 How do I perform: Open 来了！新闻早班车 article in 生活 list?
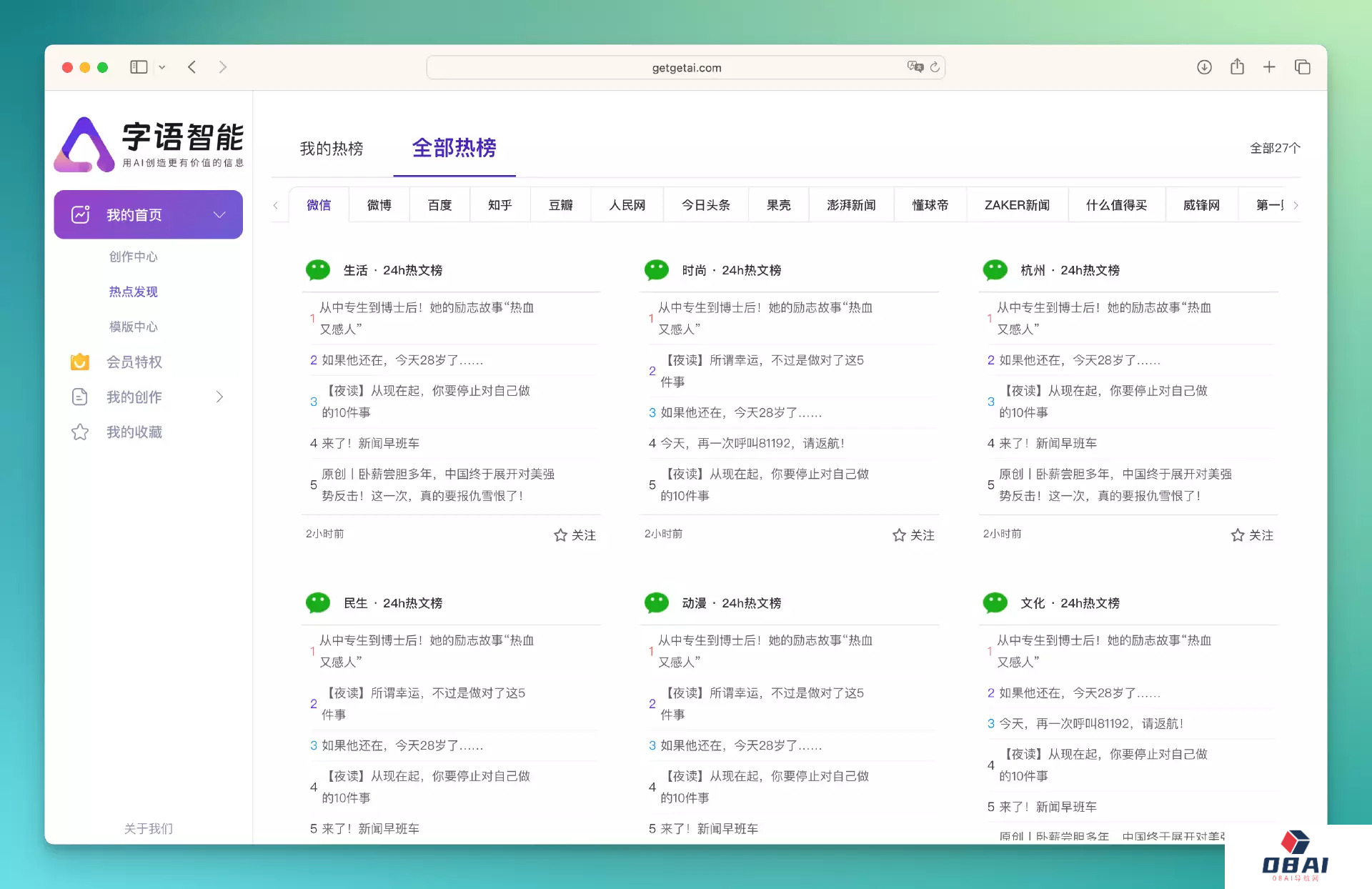tap(370, 443)
